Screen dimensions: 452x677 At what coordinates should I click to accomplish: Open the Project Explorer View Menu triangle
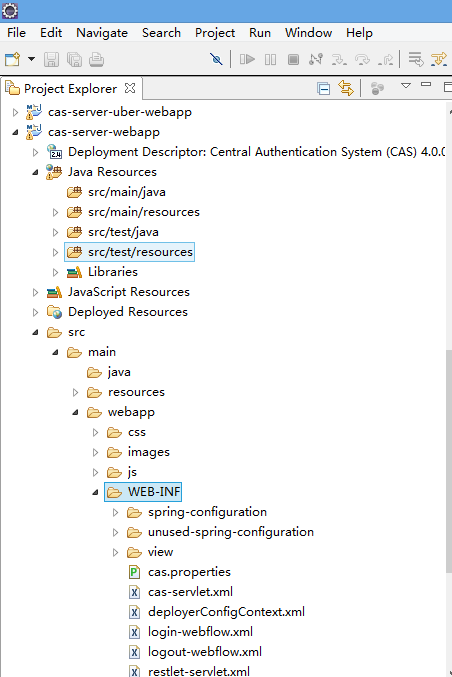coord(406,85)
